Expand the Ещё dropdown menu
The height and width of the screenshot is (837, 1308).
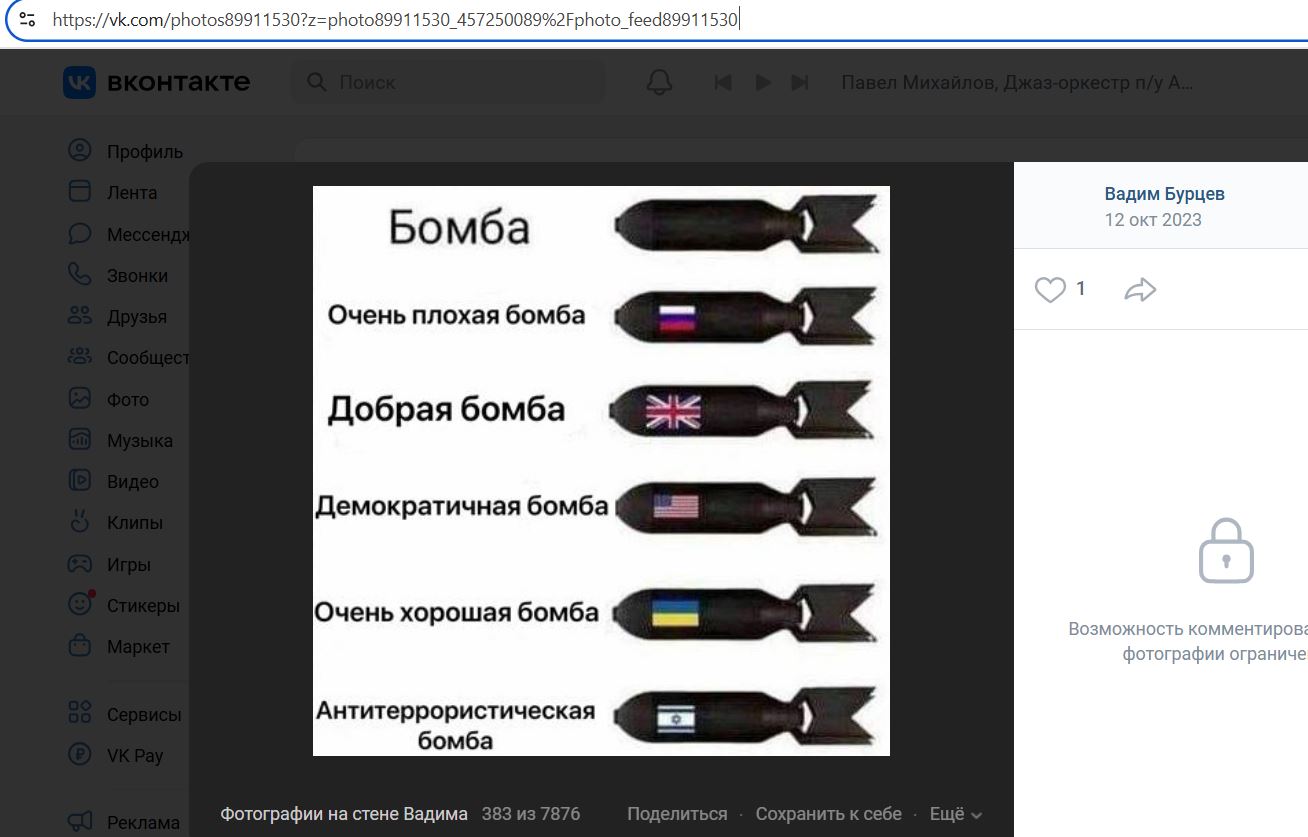point(956,814)
